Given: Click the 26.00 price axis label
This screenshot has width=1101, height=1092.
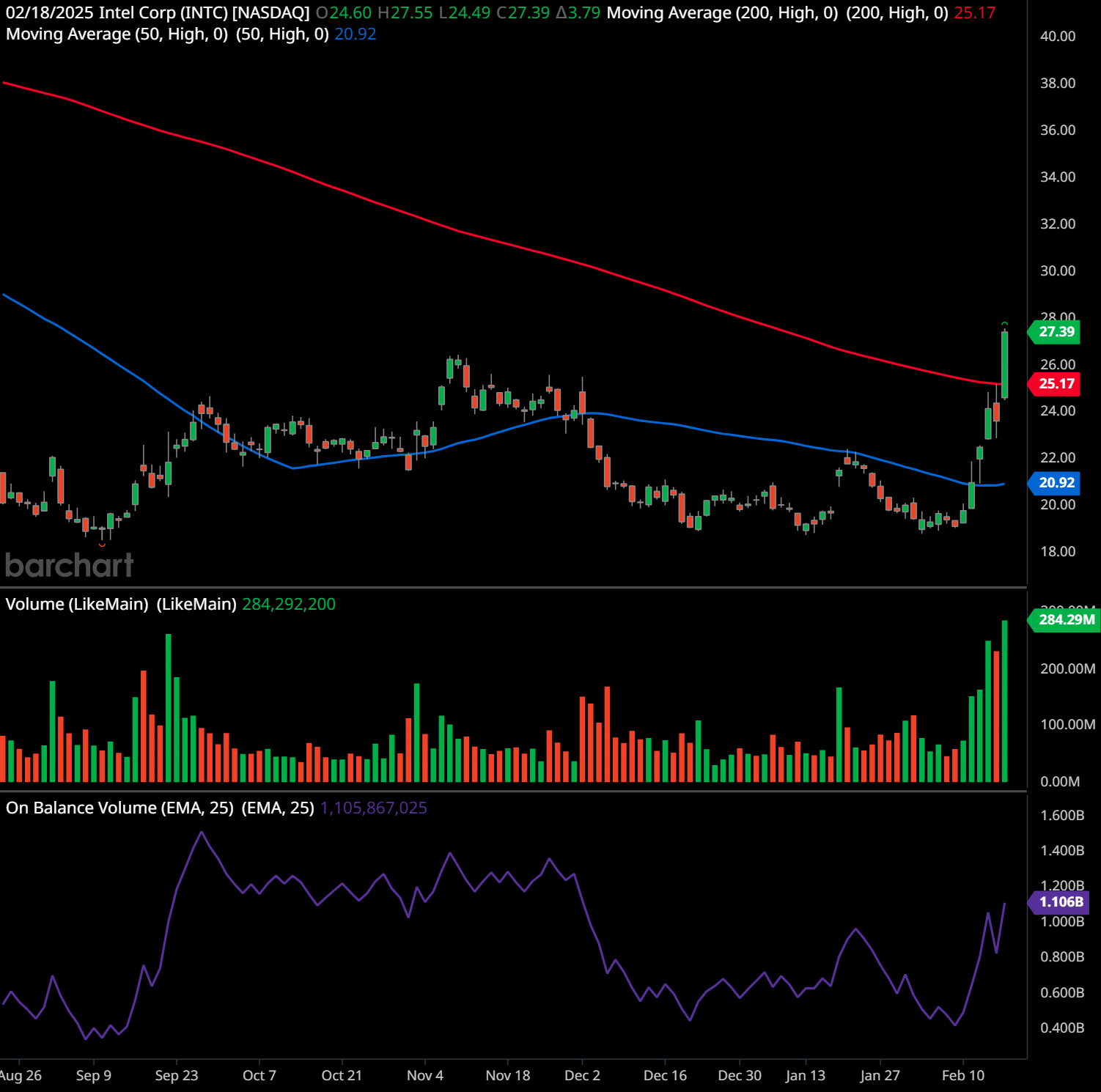Looking at the screenshot, I should (1058, 365).
